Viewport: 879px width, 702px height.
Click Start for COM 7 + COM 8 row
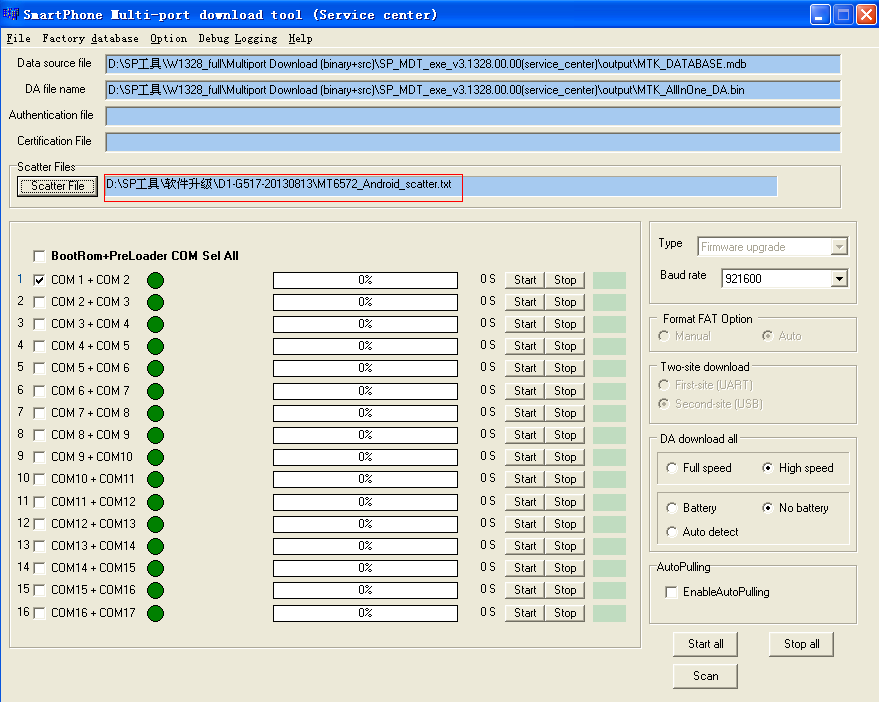[525, 413]
